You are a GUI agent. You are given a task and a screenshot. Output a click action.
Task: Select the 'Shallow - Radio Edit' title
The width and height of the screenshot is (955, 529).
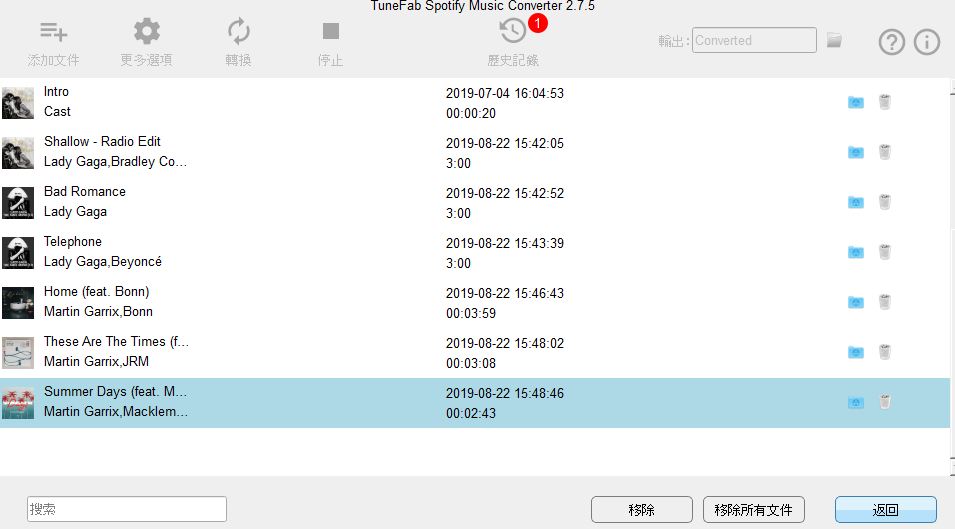[x=102, y=141]
